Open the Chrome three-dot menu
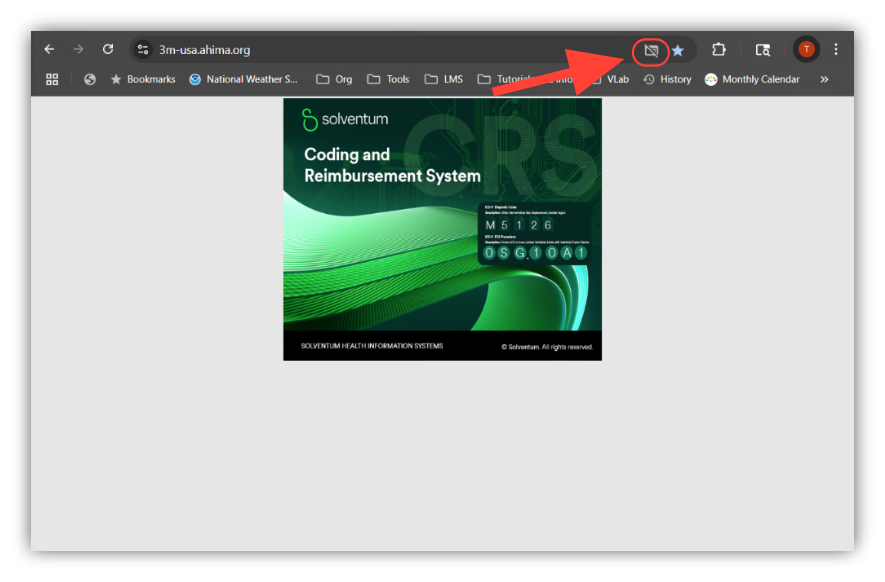Image resolution: width=885 pixels, height=582 pixels. click(836, 49)
